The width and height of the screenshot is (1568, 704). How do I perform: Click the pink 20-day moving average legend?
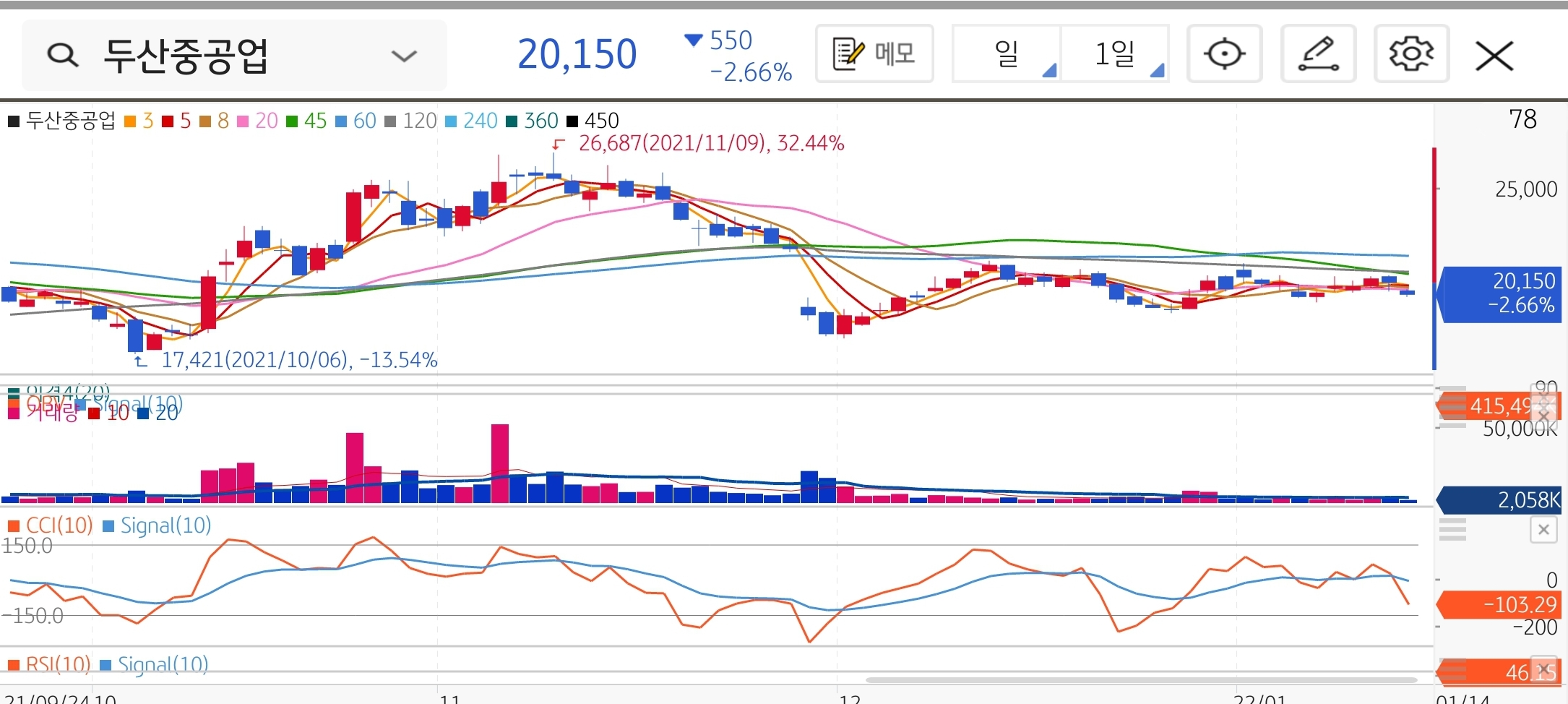click(x=257, y=121)
